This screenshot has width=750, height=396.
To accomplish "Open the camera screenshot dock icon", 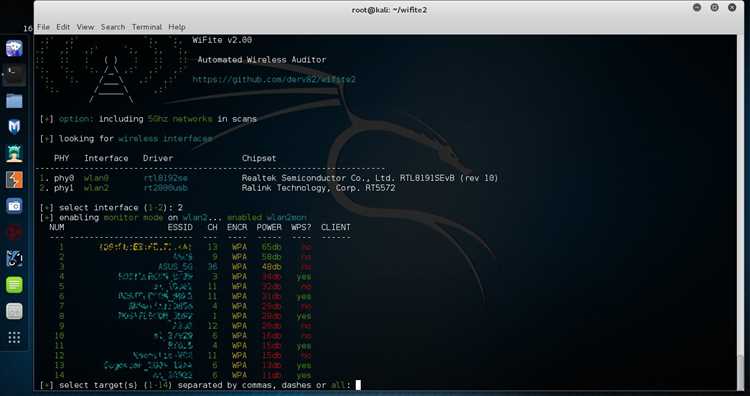I will (x=14, y=206).
